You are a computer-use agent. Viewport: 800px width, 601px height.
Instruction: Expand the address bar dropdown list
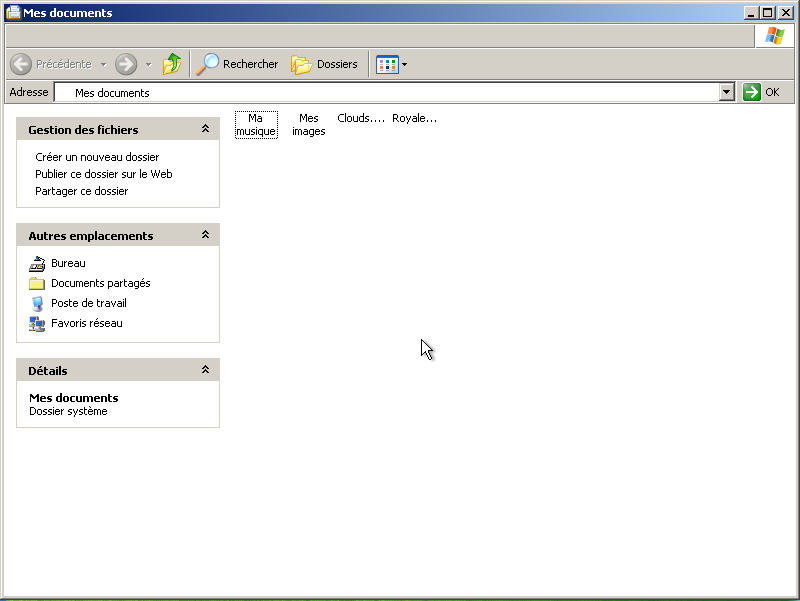click(727, 92)
